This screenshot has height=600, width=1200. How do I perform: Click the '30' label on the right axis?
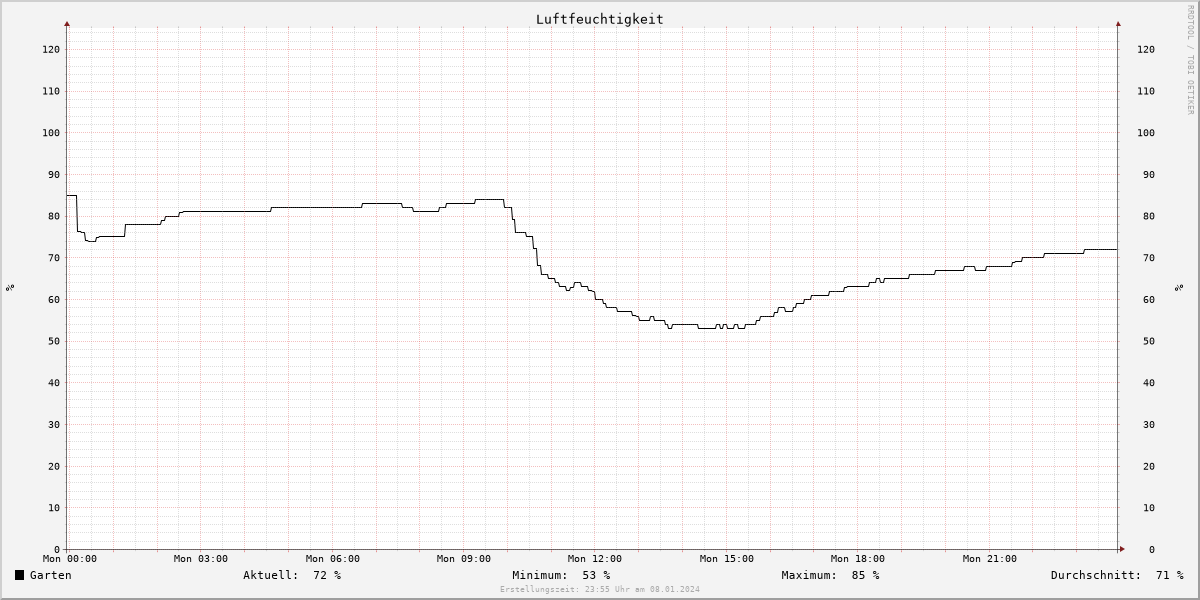tap(1149, 425)
